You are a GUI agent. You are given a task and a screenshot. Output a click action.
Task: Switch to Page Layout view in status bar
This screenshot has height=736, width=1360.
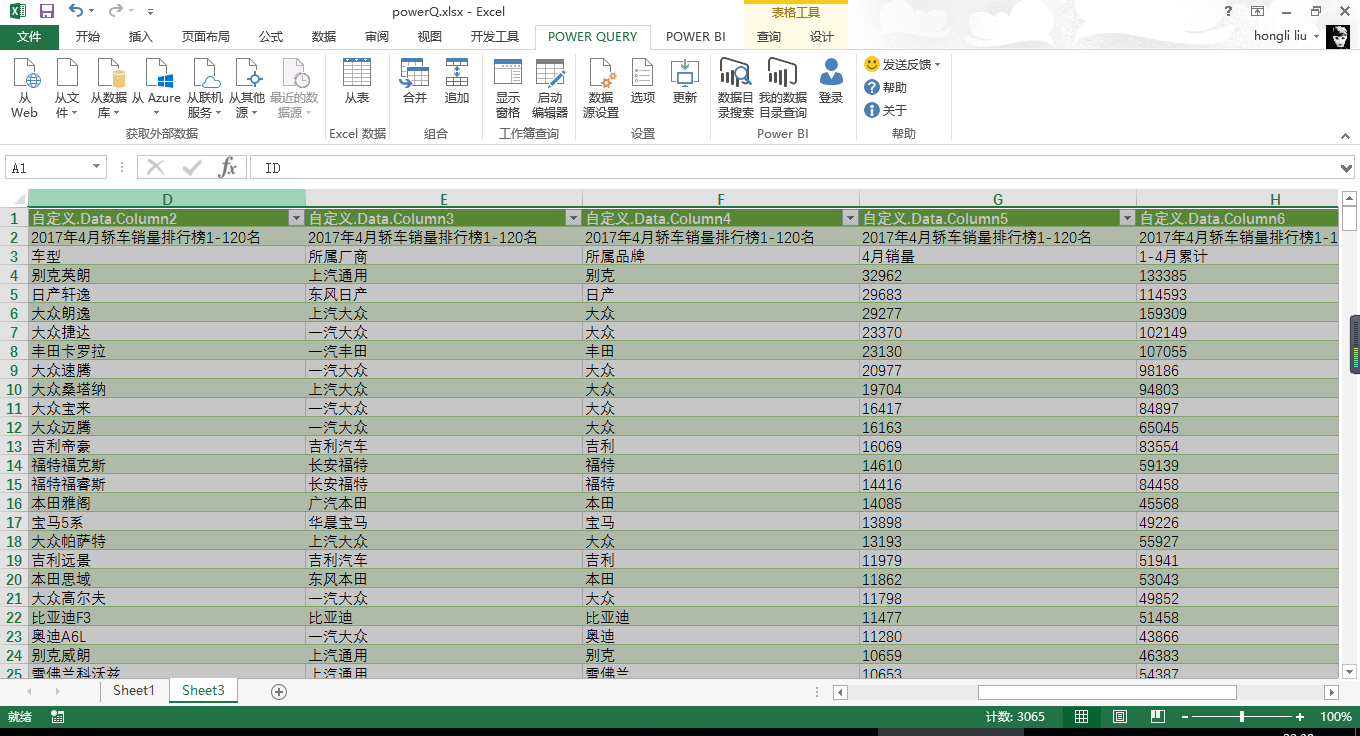click(x=1120, y=717)
